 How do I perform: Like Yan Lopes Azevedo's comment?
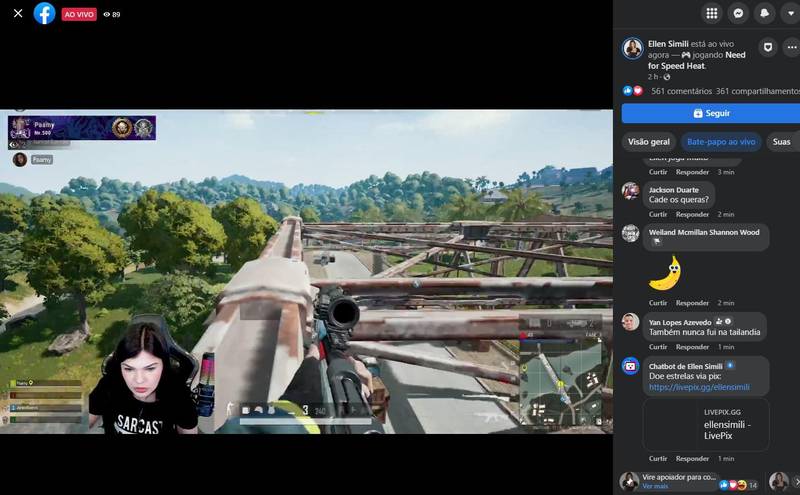tap(658, 347)
